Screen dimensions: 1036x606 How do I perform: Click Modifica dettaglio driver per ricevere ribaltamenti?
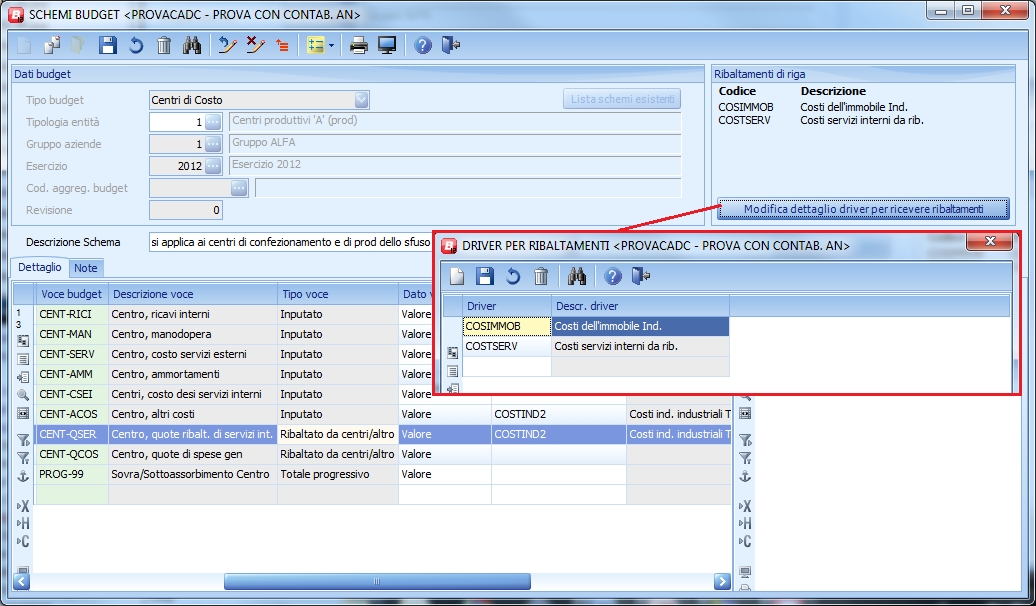864,209
